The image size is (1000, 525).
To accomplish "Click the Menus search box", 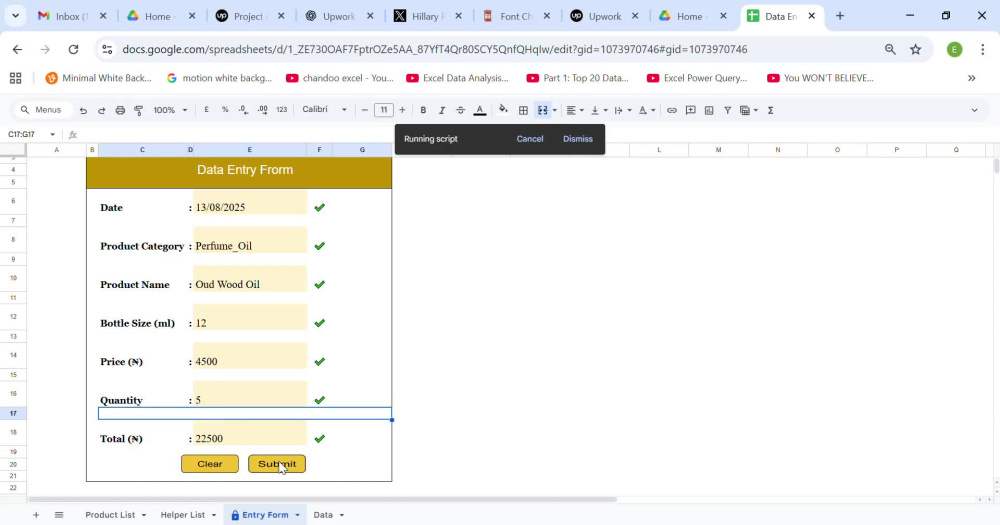I will 43,110.
